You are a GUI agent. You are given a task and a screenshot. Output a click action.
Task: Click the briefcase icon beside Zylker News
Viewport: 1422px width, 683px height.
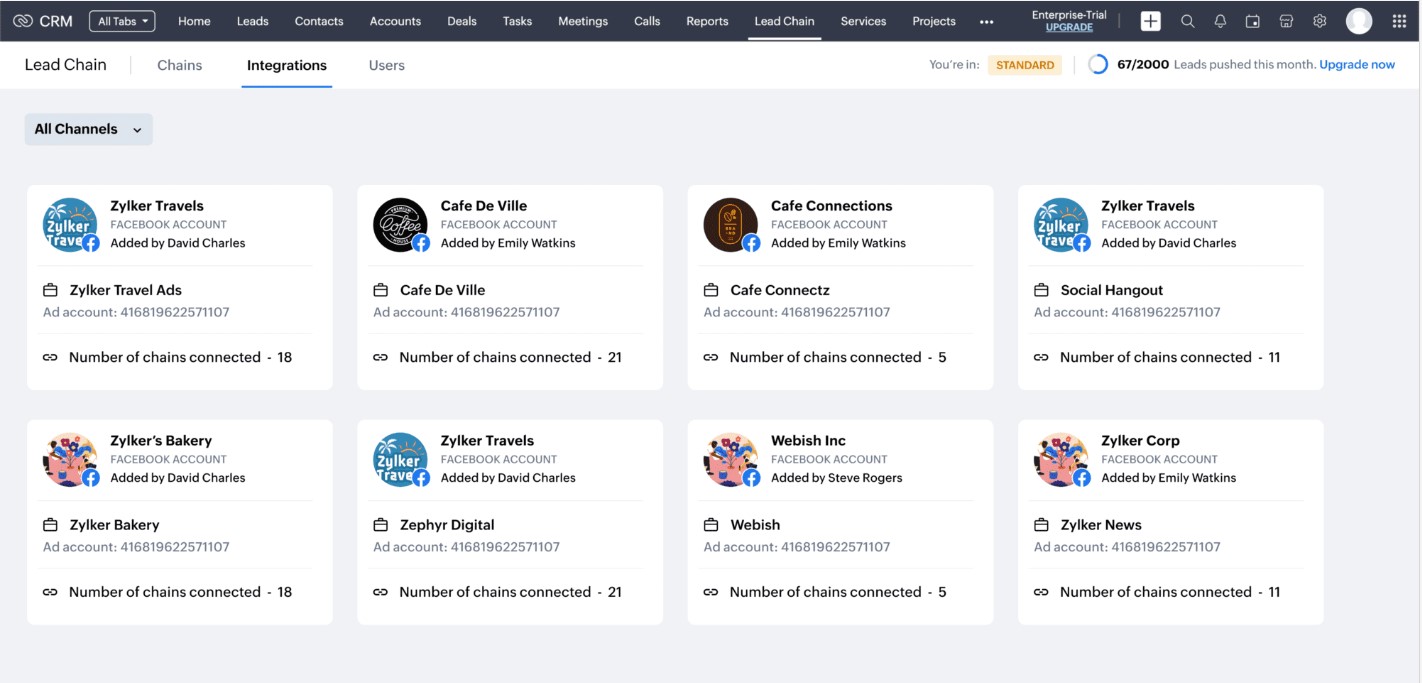(x=1041, y=525)
